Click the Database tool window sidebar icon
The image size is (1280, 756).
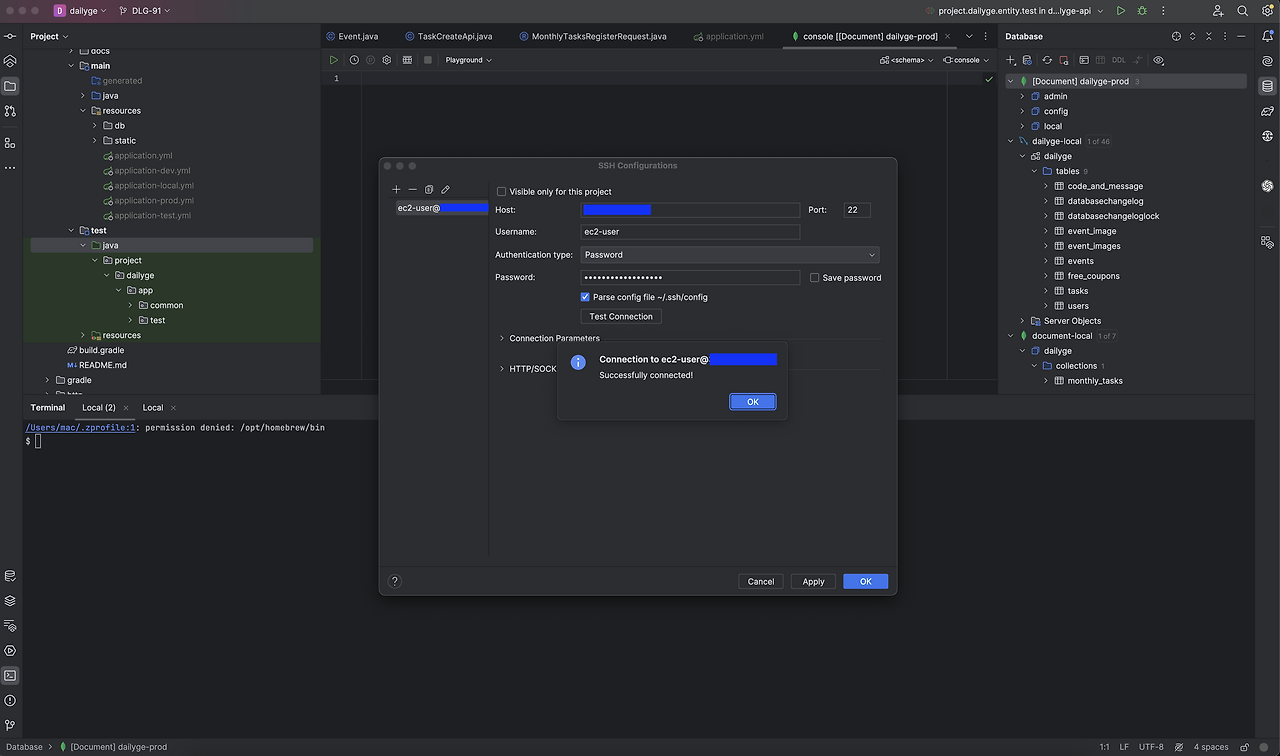click(x=1267, y=86)
